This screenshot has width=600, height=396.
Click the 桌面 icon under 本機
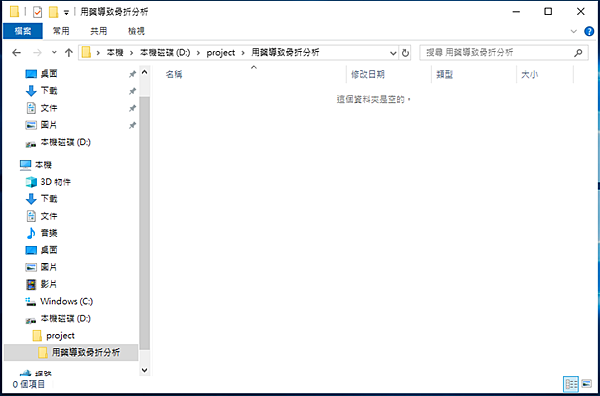[x=31, y=250]
